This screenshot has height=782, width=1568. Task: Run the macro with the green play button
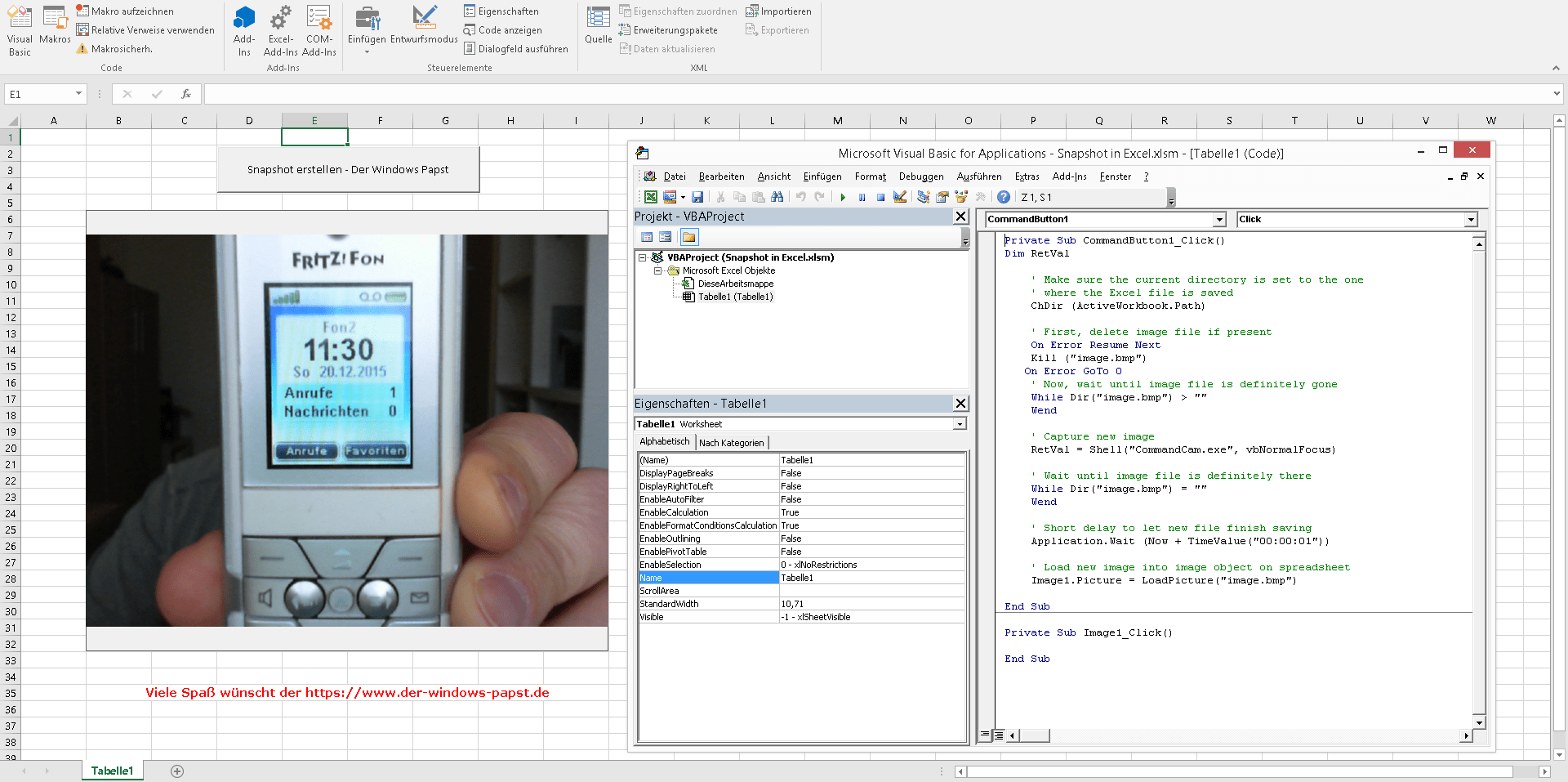843,197
